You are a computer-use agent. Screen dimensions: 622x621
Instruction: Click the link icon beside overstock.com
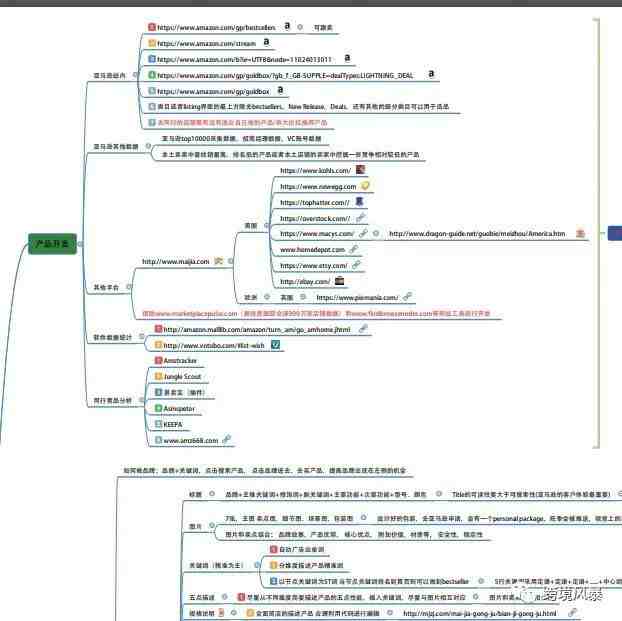(360, 217)
